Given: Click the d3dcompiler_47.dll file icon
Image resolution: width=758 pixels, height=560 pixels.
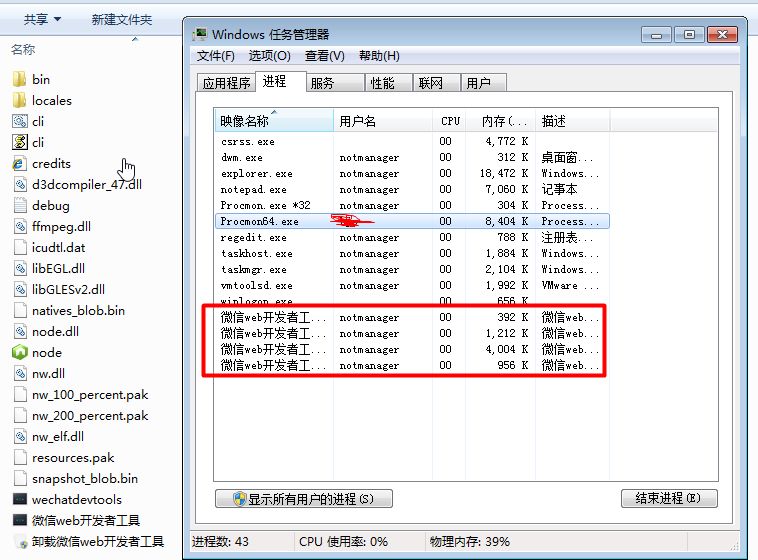Looking at the screenshot, I should pyautogui.click(x=19, y=184).
